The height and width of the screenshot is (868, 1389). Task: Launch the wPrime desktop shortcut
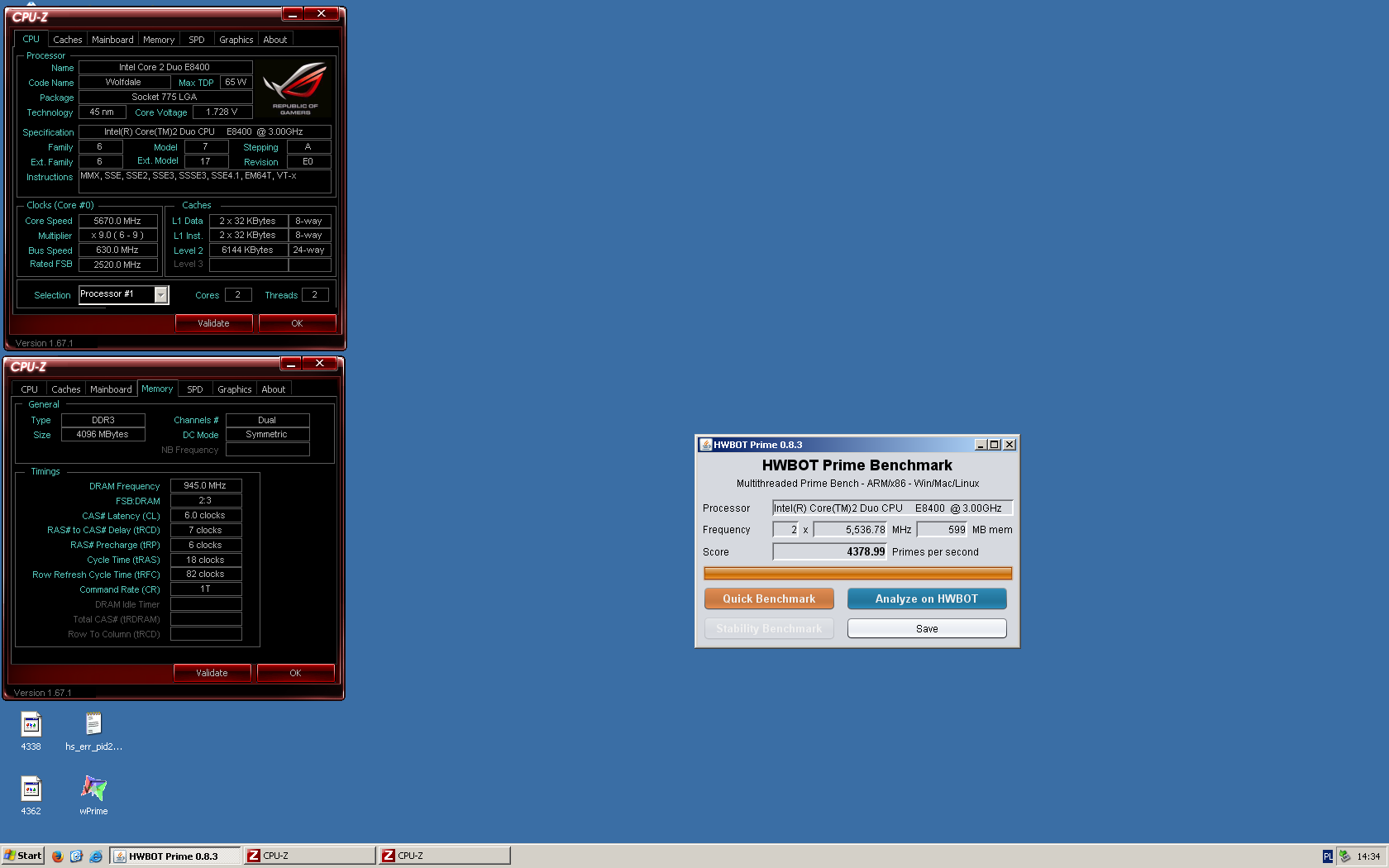click(93, 789)
